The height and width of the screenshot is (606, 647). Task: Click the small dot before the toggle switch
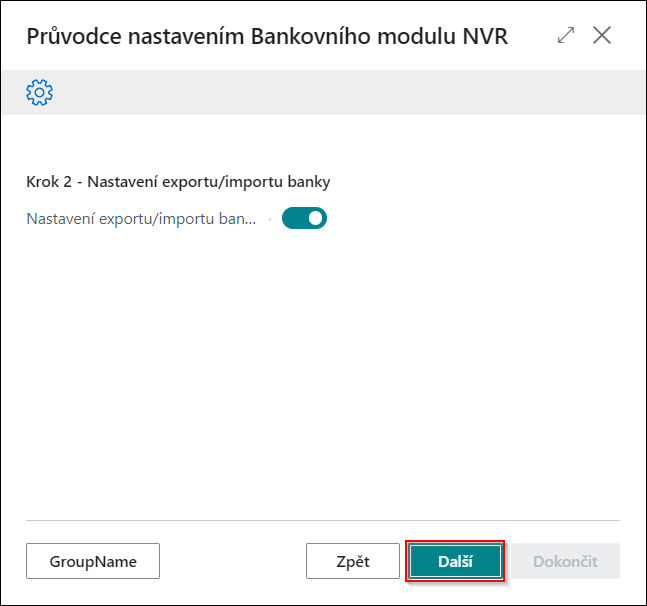(x=270, y=219)
